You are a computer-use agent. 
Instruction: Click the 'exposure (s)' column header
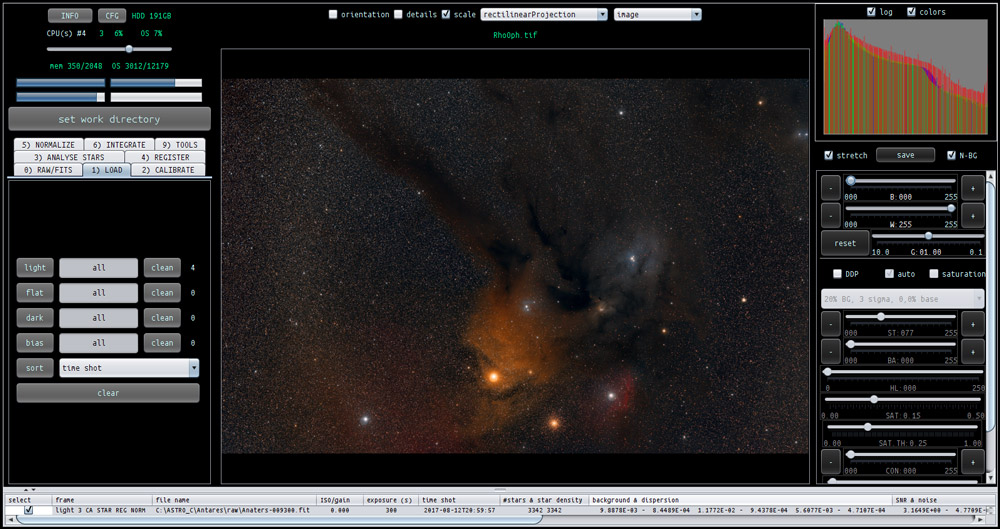click(391, 500)
